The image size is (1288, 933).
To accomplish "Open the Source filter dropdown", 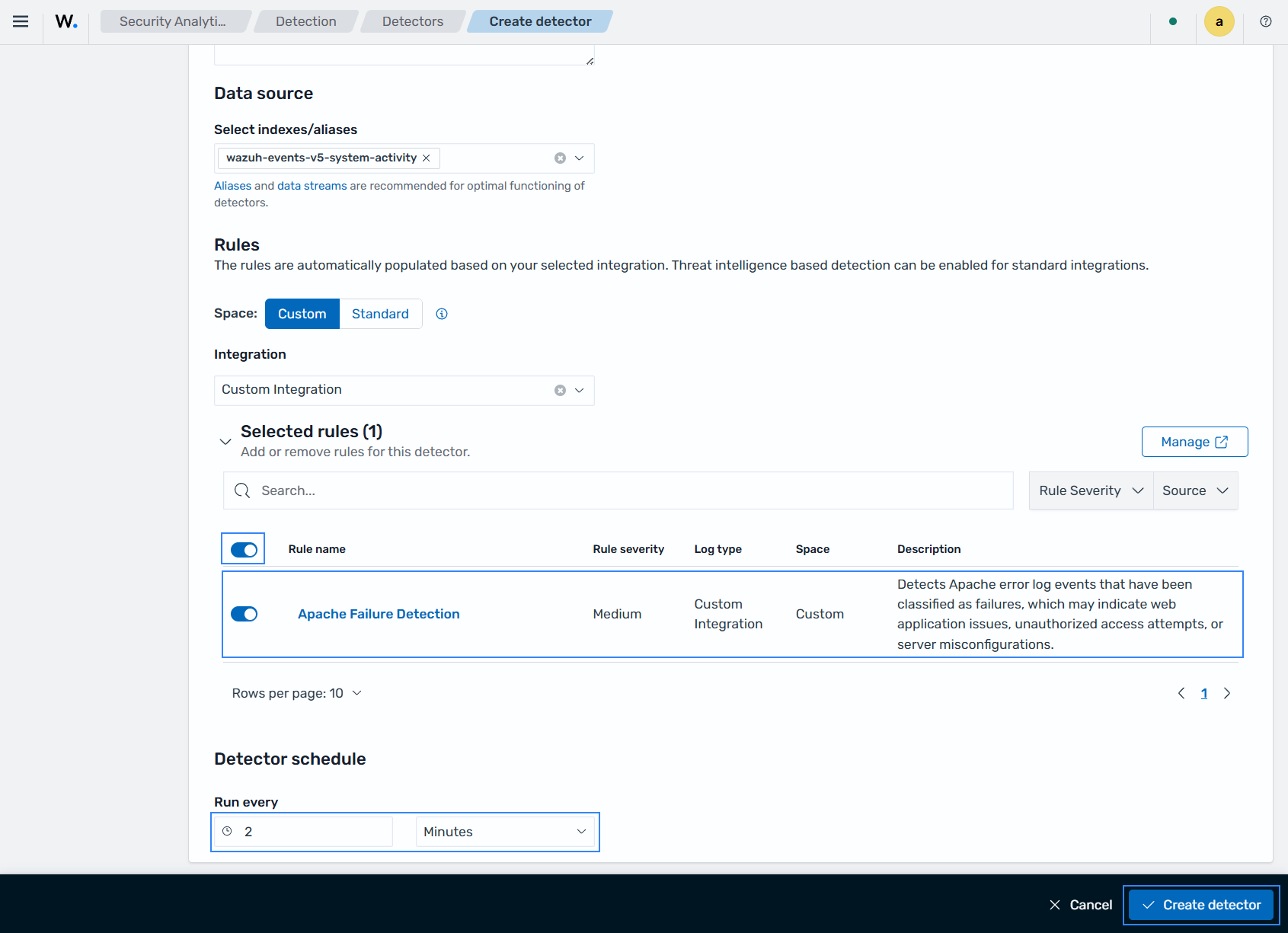I will pyautogui.click(x=1195, y=490).
